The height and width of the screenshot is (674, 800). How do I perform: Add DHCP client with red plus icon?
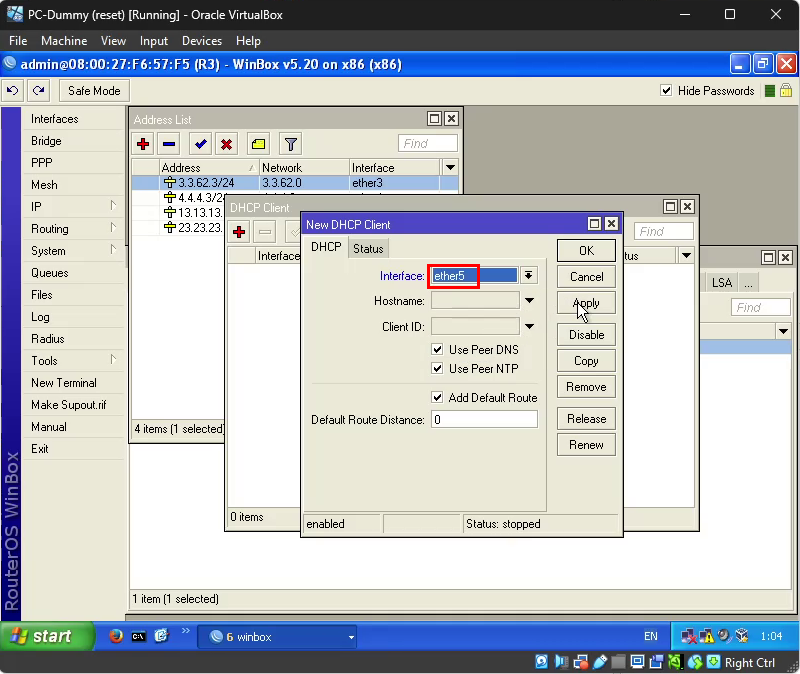point(239,232)
